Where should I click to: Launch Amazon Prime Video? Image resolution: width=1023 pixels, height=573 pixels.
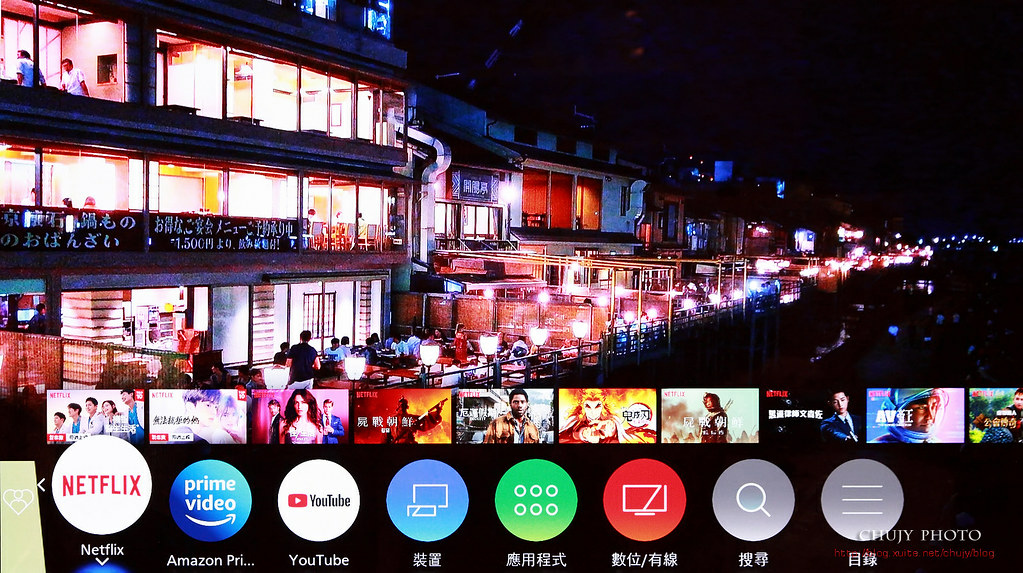210,501
